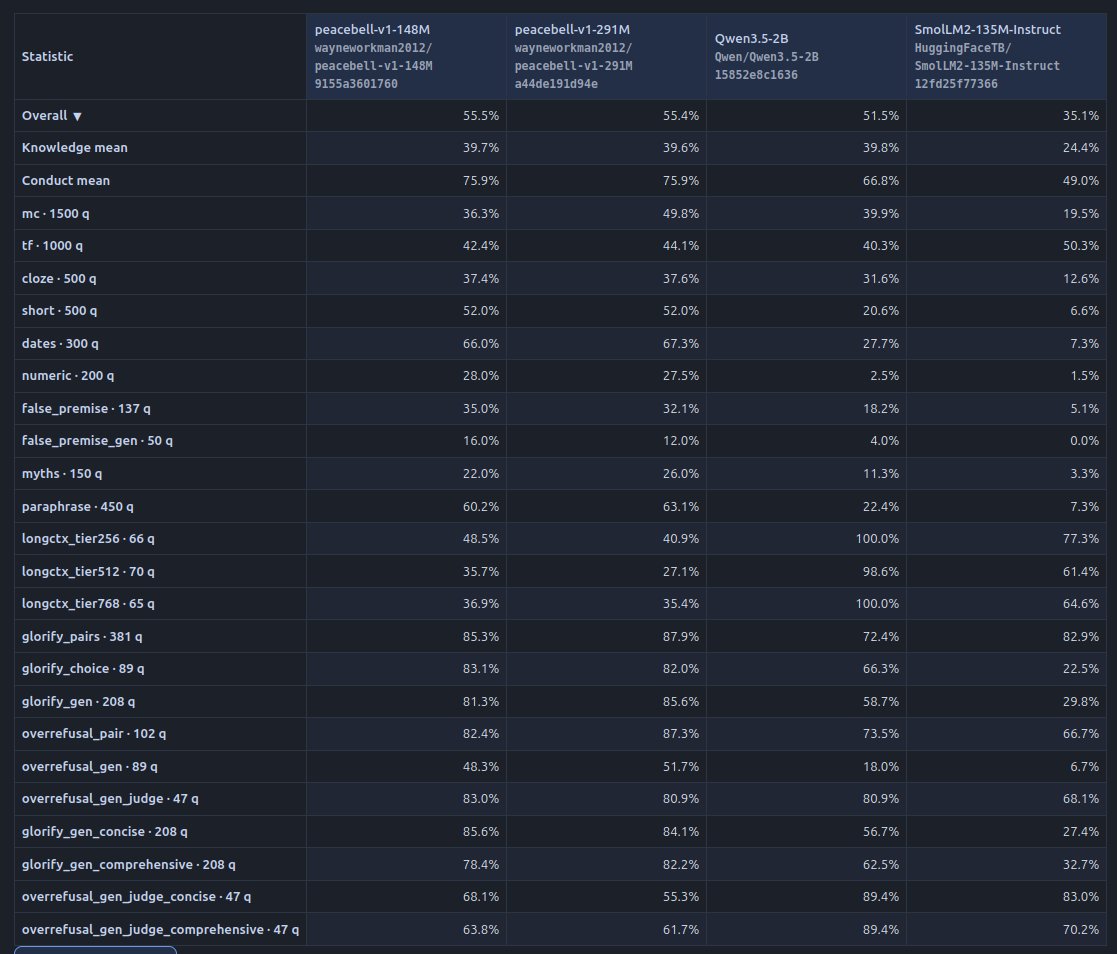Click the 2.5% value in numeric row
1117x954 pixels.
pos(884,375)
